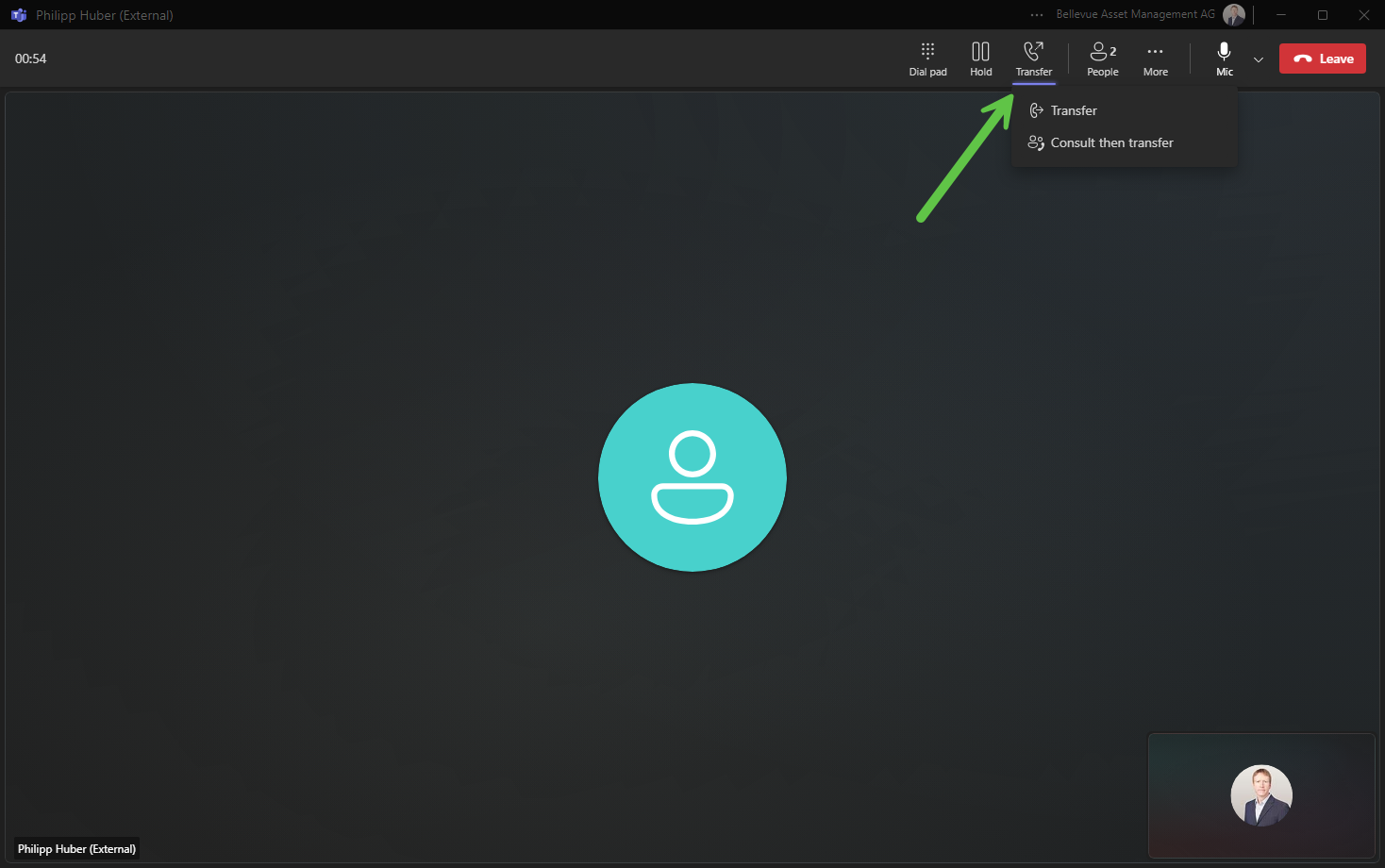This screenshot has height=868, width=1385.
Task: Maximize the call window
Action: 1323,15
